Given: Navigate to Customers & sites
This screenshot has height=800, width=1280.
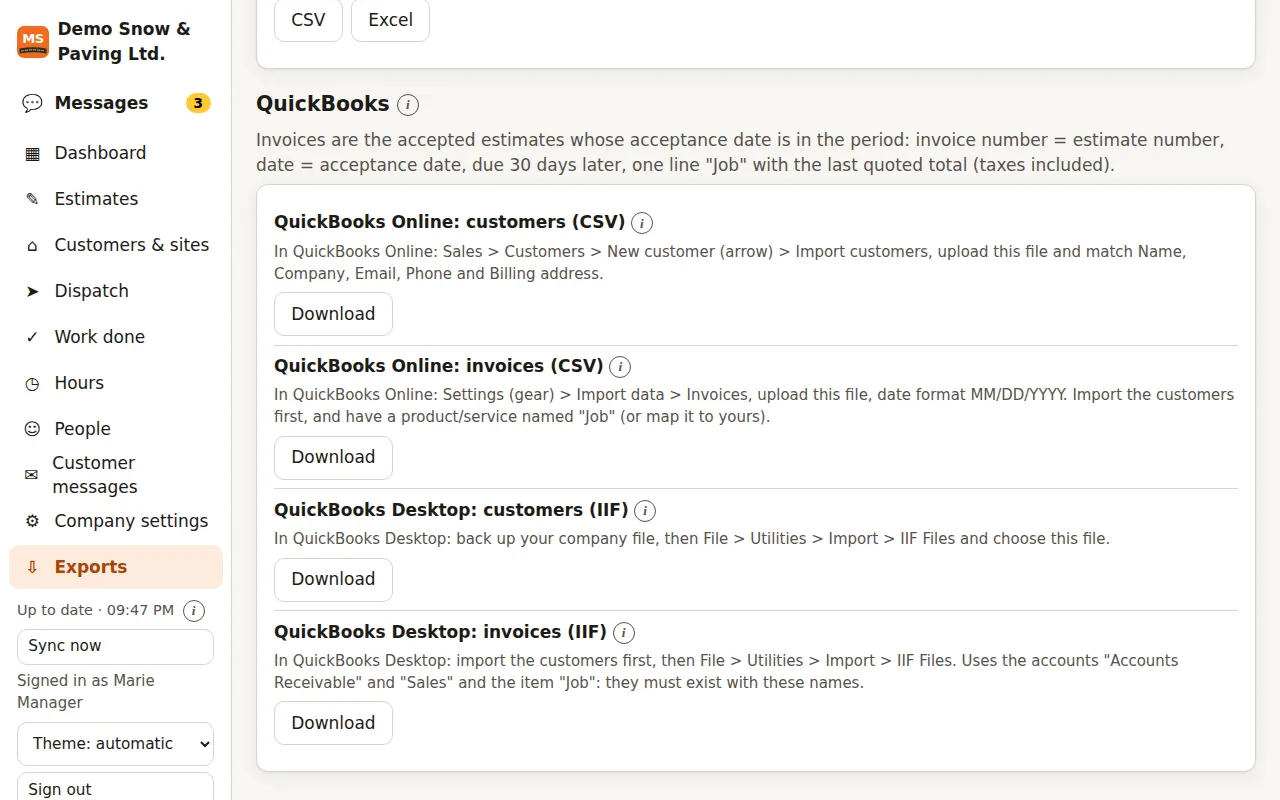Looking at the screenshot, I should click(x=116, y=245).
